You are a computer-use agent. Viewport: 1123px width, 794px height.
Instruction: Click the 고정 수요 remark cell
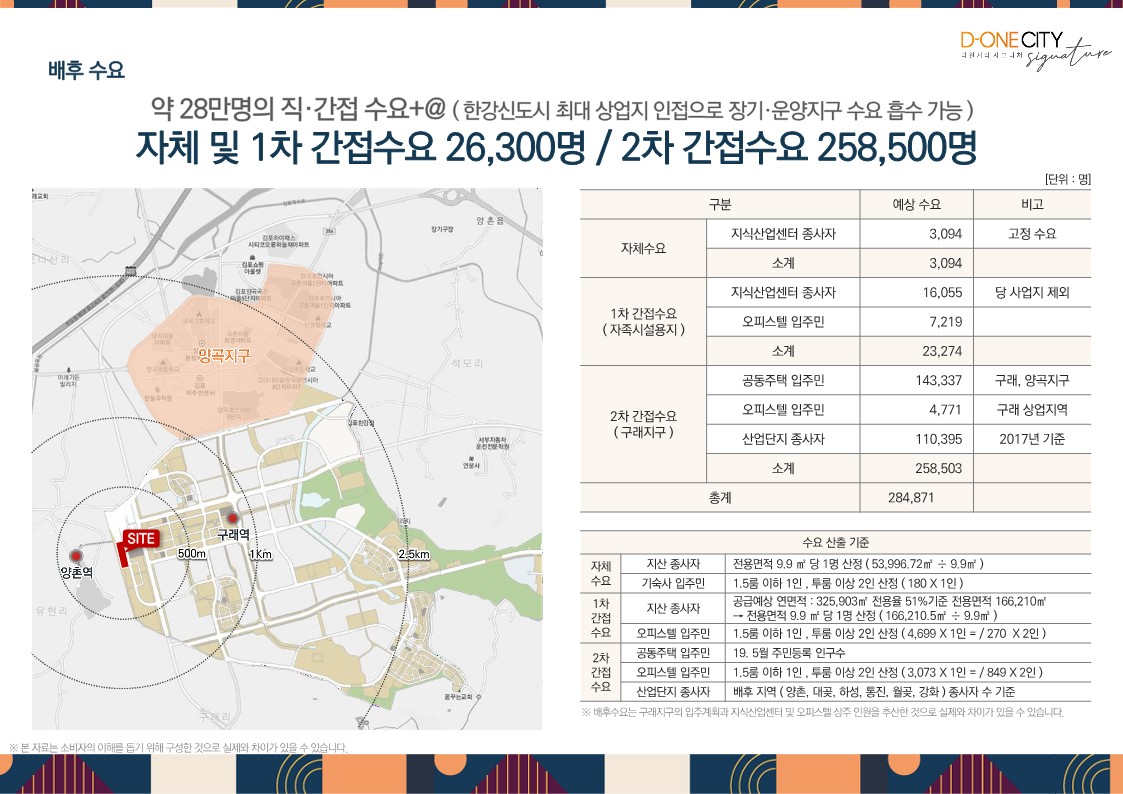1032,234
